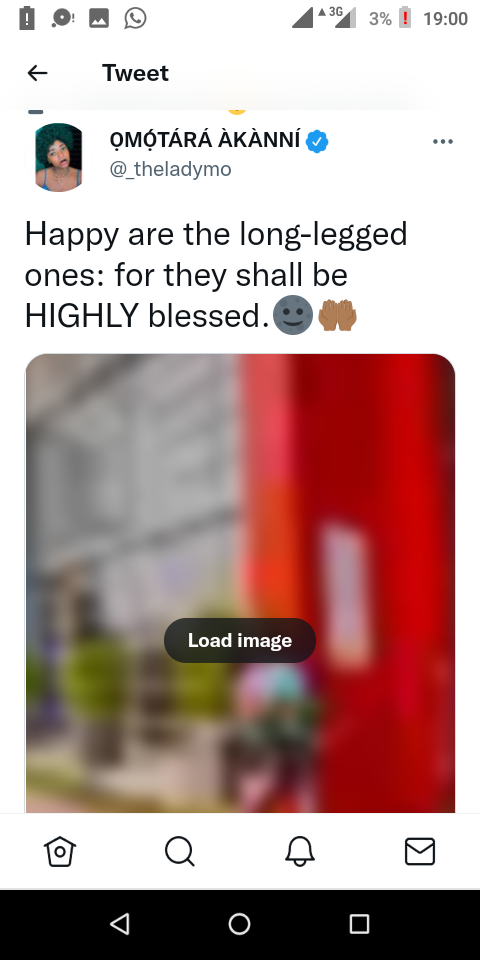Screen dimensions: 480x960
Task: Tap Android back navigation triangle
Action: coord(120,924)
